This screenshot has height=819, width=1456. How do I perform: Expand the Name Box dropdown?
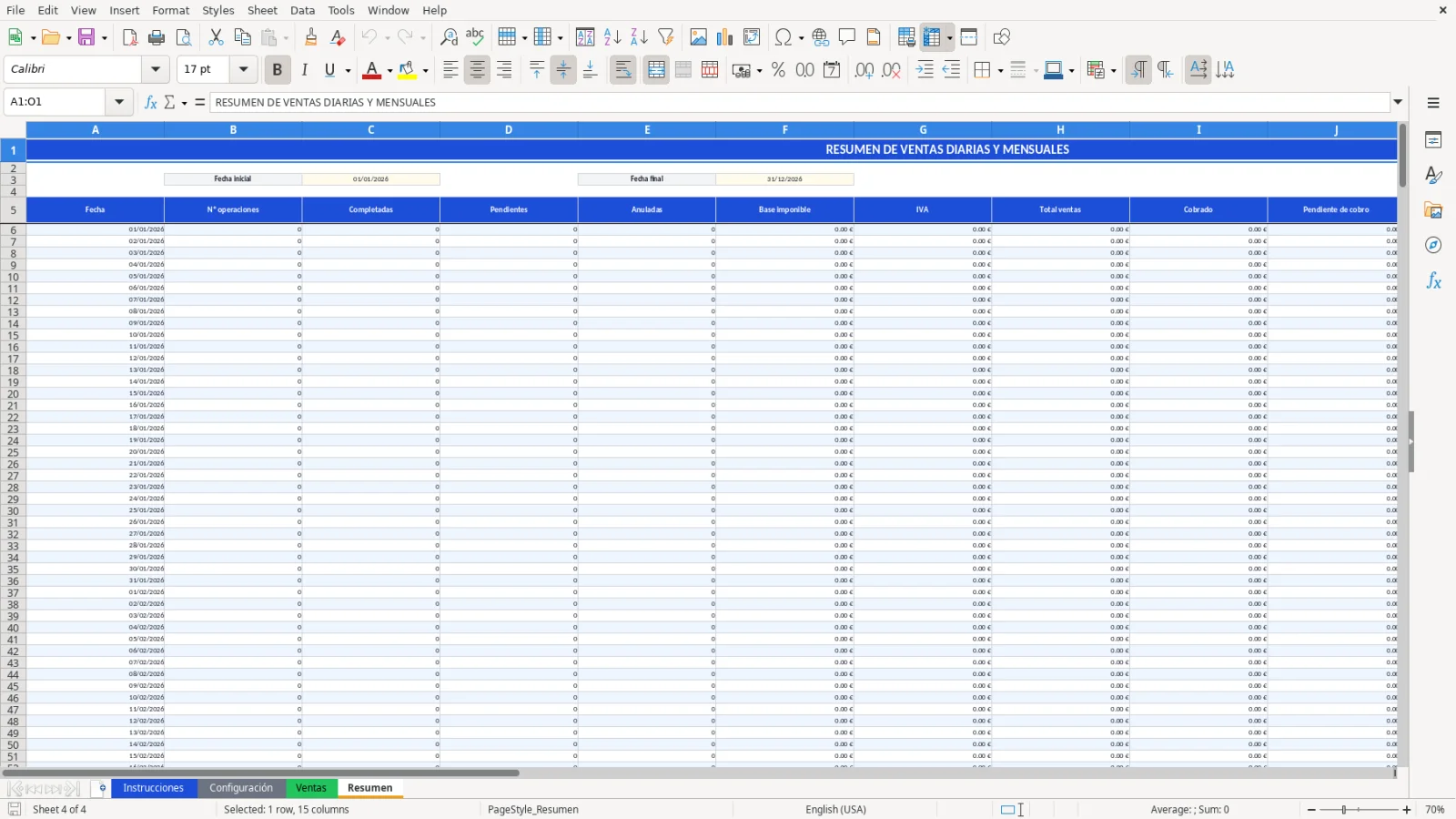[x=119, y=102]
